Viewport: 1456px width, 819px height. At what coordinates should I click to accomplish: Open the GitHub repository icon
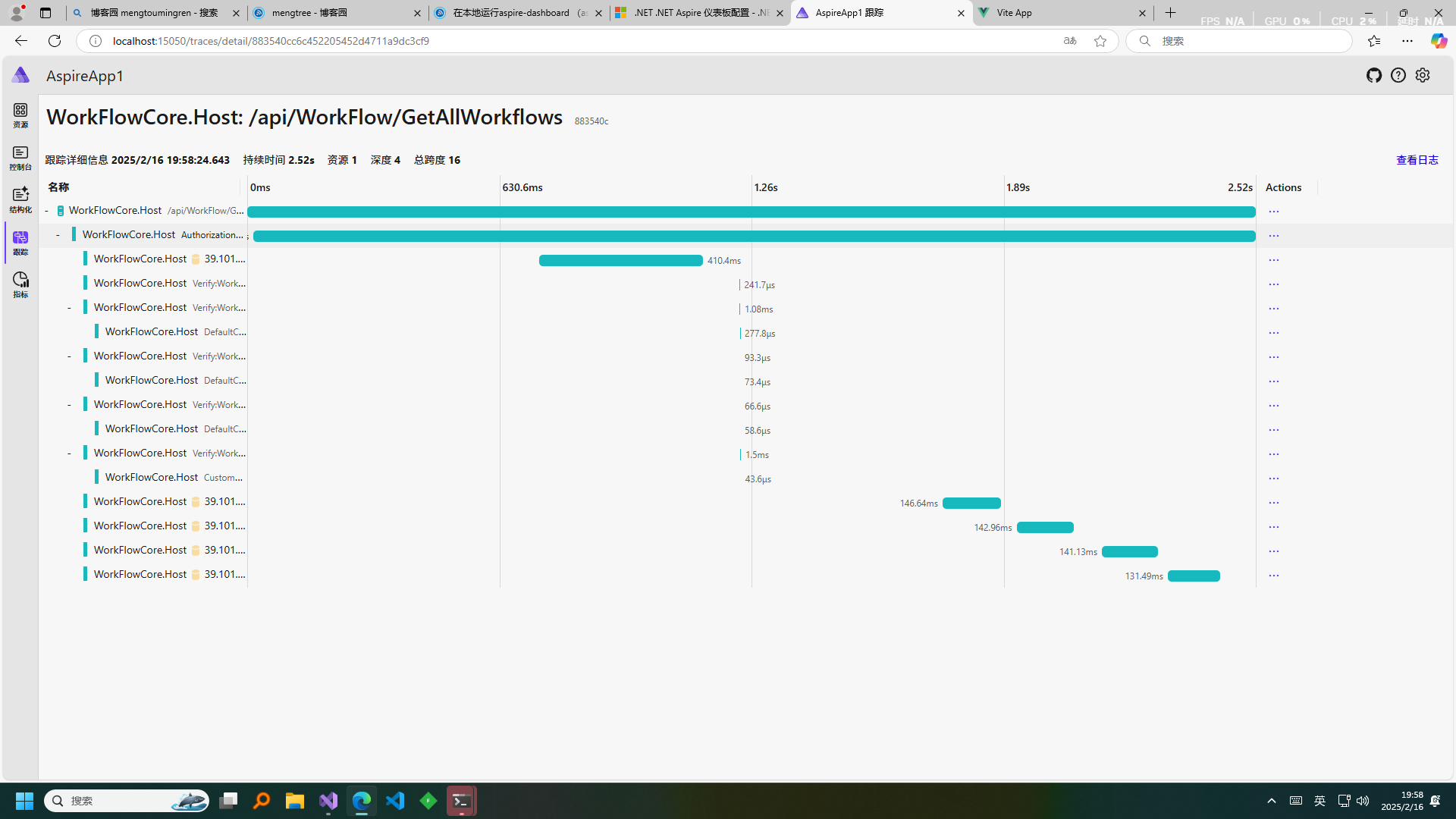coord(1374,75)
